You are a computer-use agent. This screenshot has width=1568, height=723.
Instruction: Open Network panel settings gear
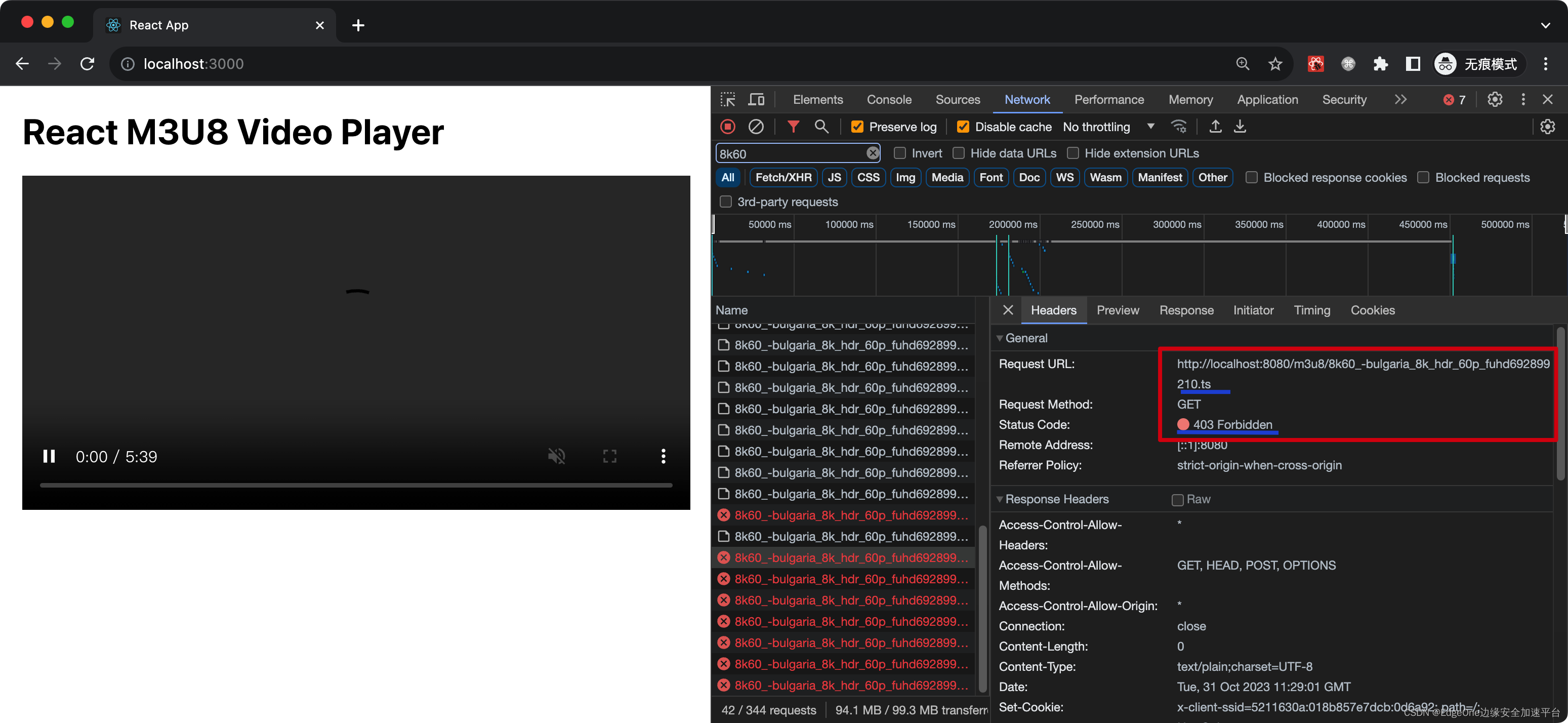1547,127
